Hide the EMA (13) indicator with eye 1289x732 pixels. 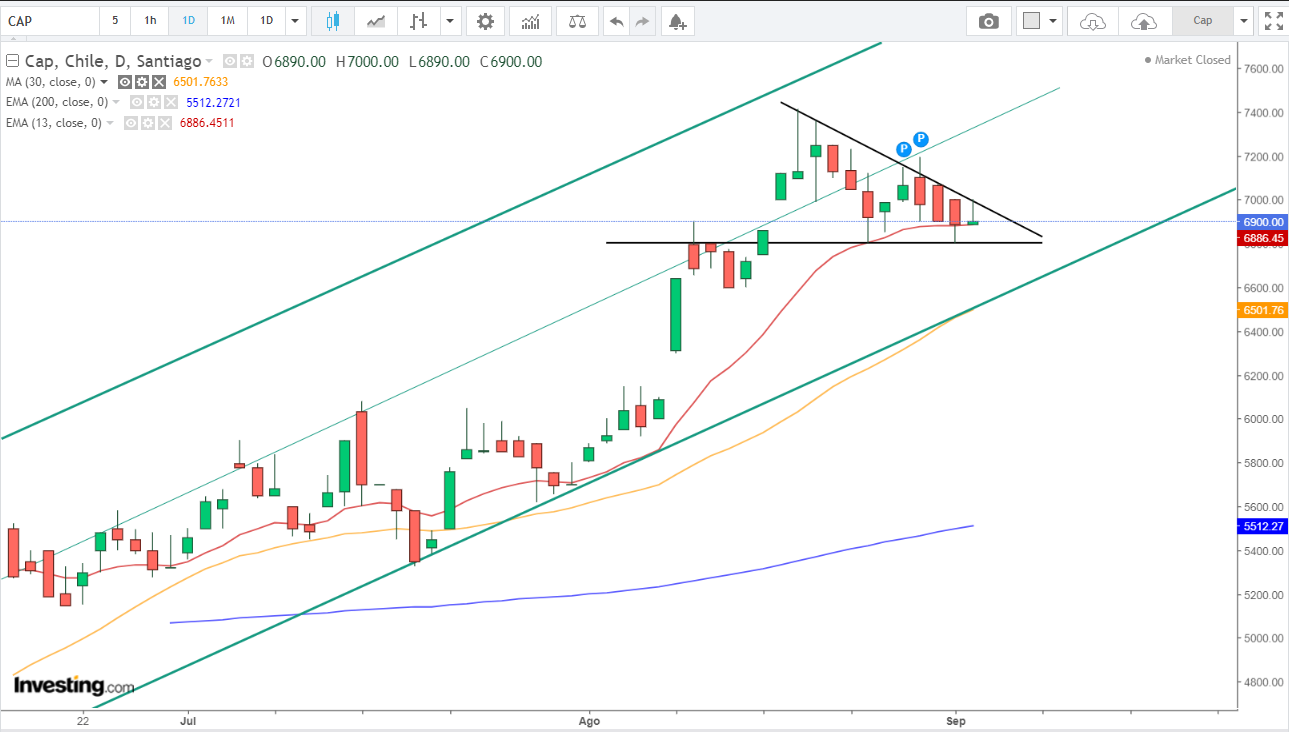130,123
